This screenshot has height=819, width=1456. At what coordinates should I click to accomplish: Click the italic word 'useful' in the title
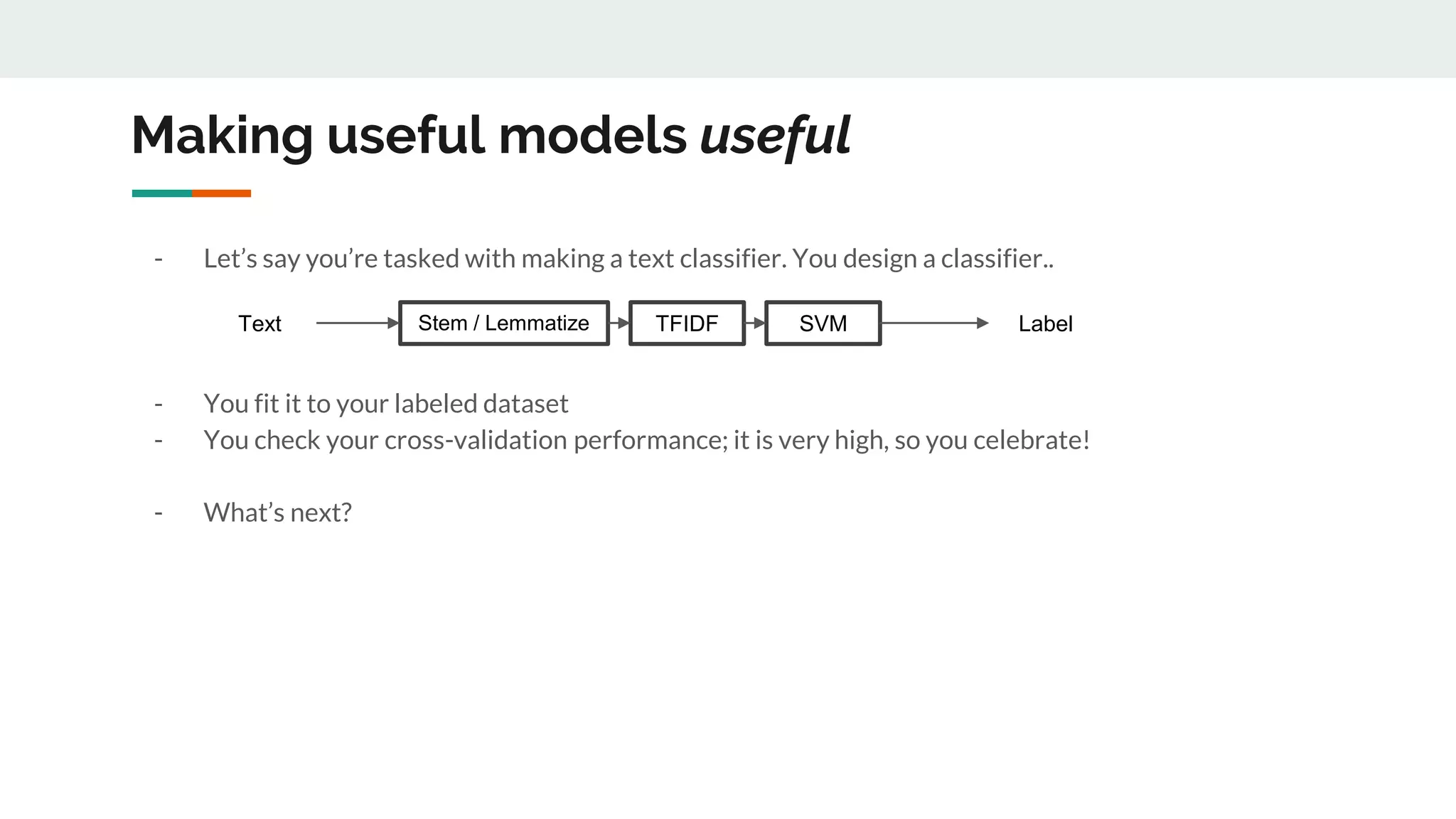click(775, 135)
